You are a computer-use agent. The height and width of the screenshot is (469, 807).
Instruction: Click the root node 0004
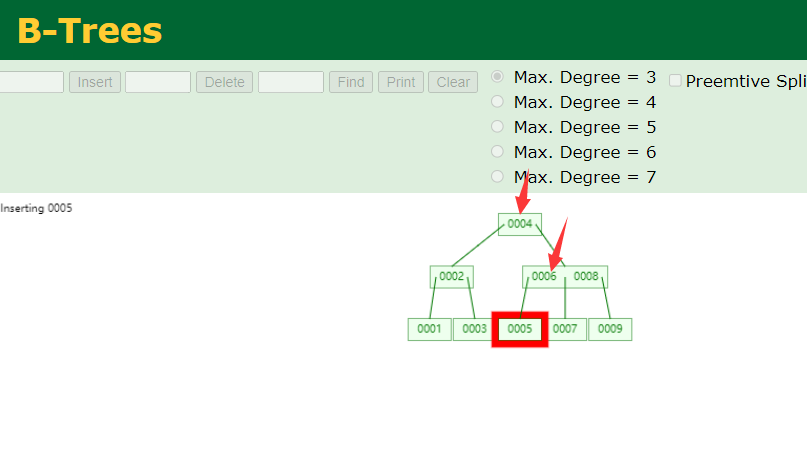(520, 224)
